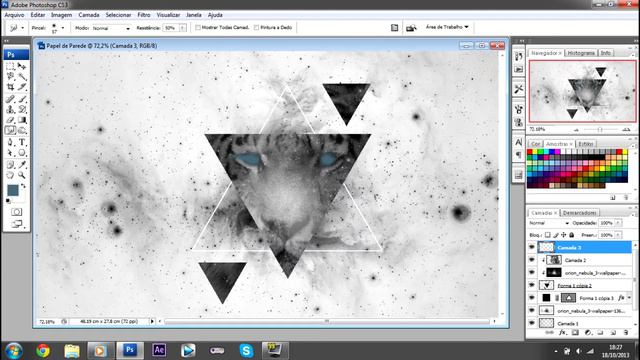640x360 pixels.
Task: Create new adjustment layer icon
Action: (588, 333)
